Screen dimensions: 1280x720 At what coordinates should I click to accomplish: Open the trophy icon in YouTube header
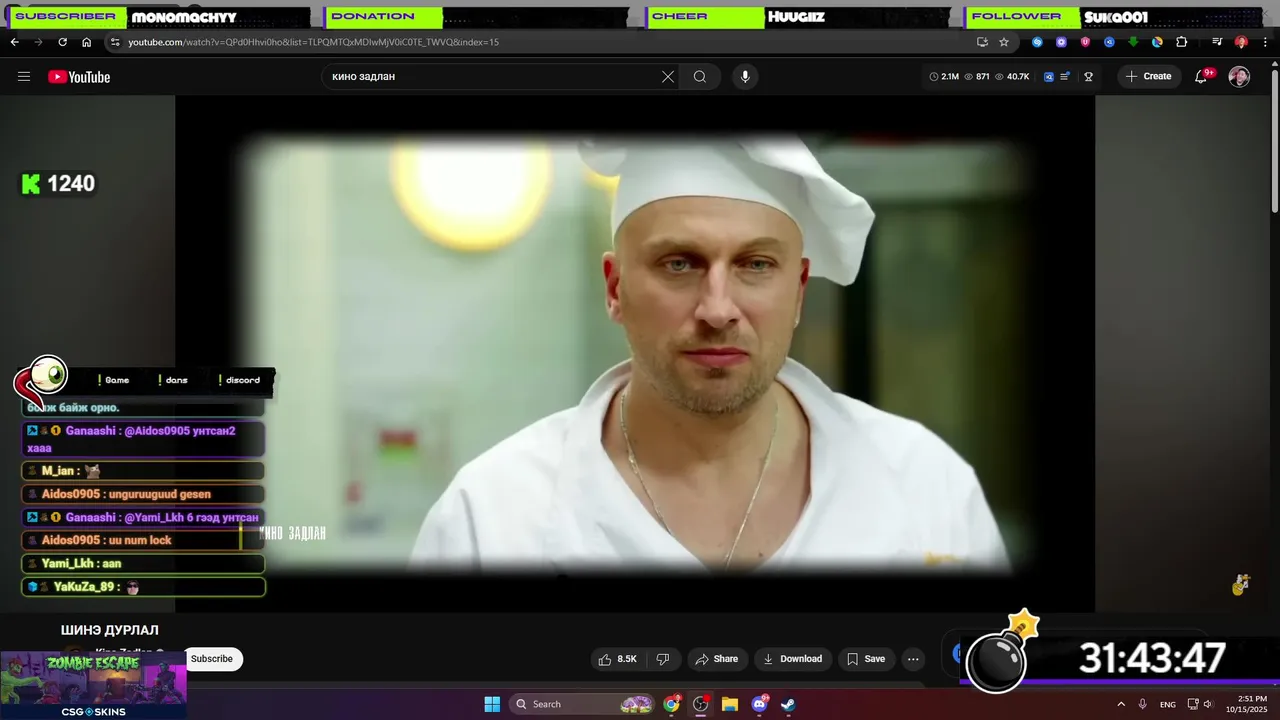point(1089,77)
